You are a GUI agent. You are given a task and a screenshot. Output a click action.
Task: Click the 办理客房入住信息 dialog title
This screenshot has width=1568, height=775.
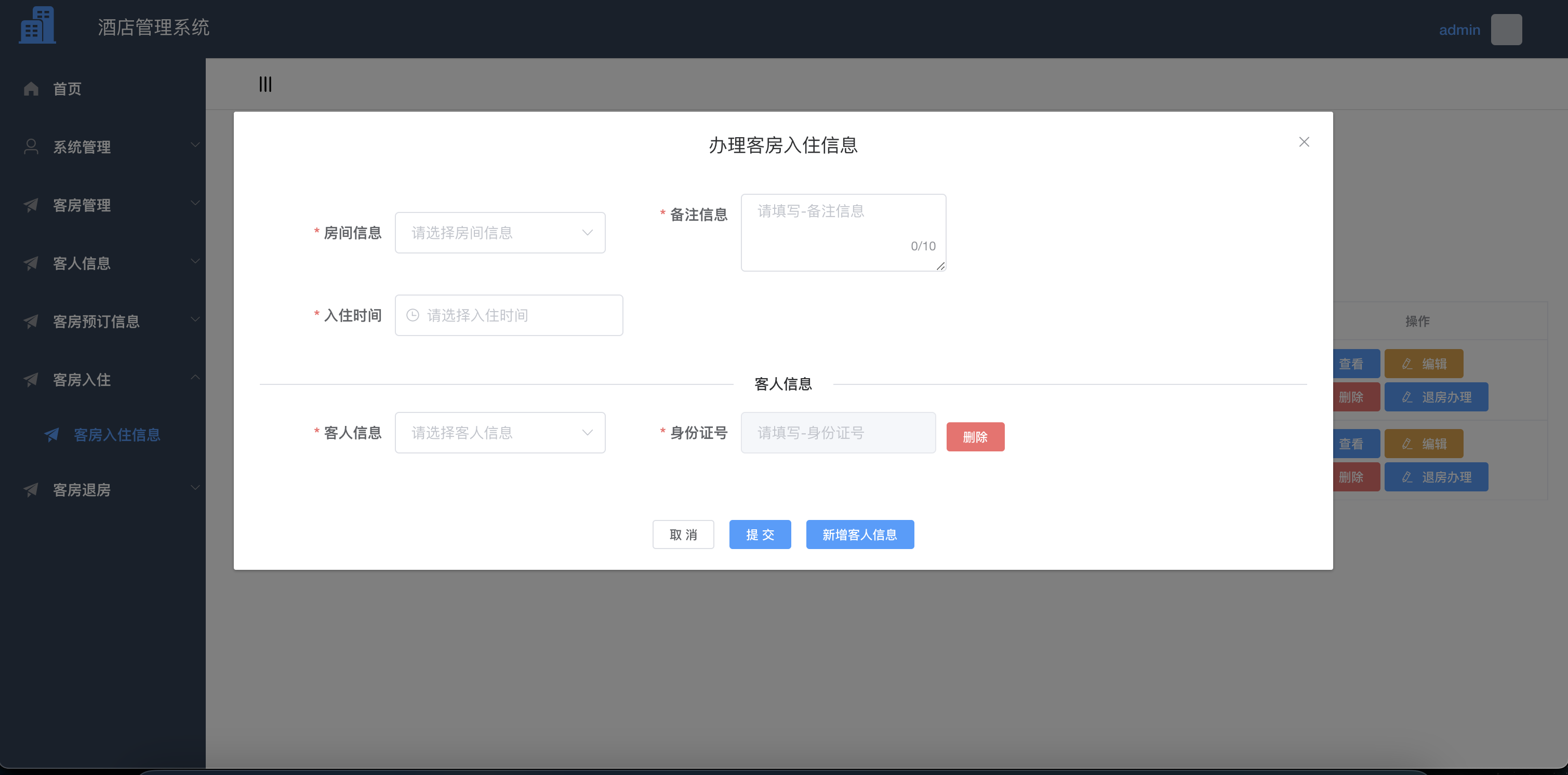coord(783,145)
